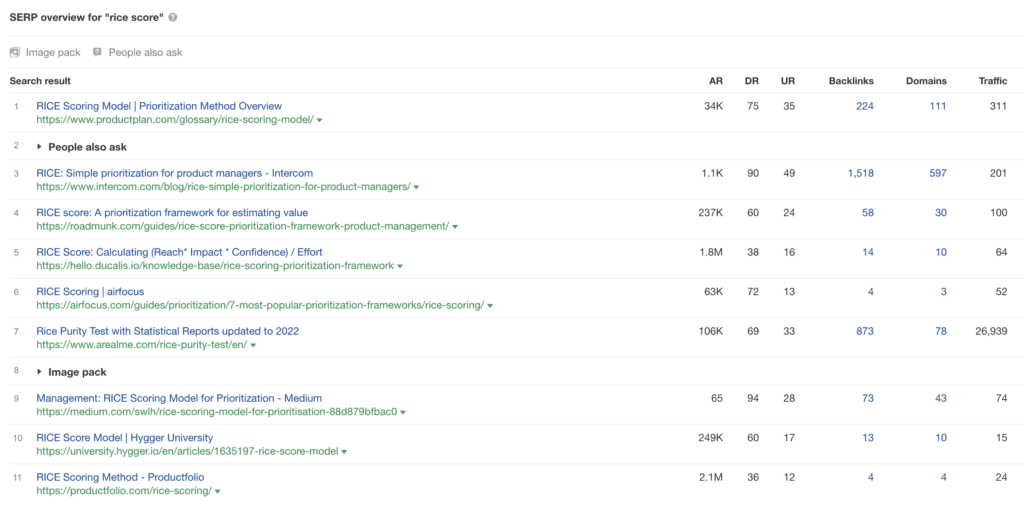The image size is (1024, 512).
Task: Open the Intercom RICE simple prioritization title link
Action: pos(174,173)
